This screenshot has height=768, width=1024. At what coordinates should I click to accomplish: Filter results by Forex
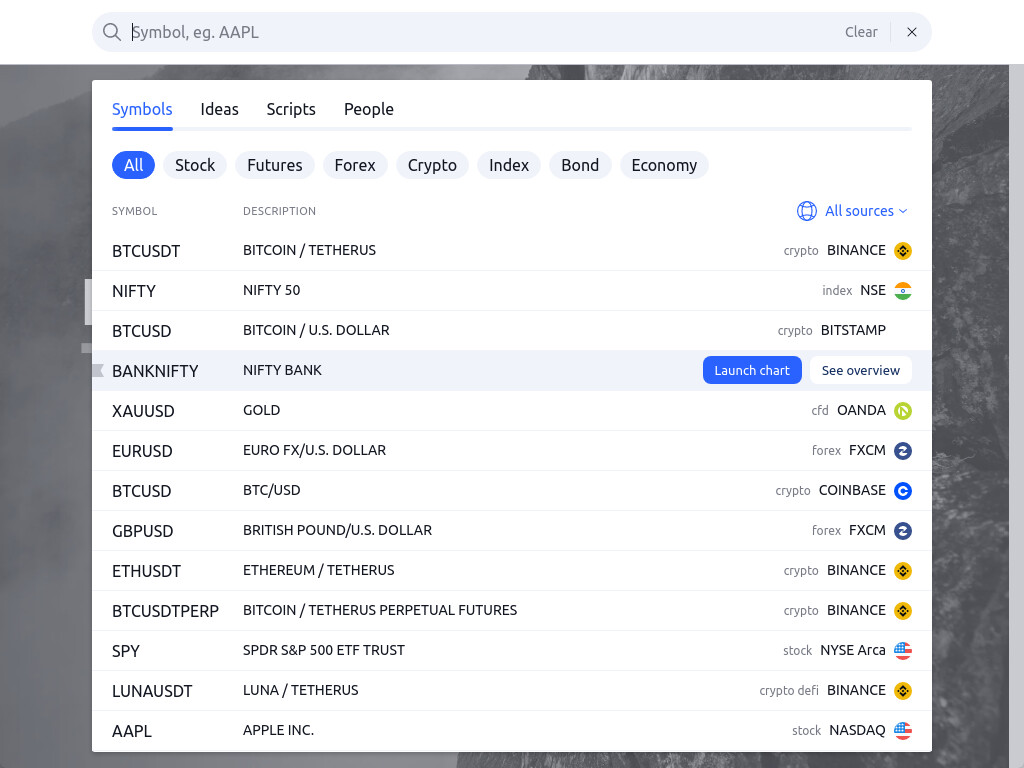tap(355, 165)
